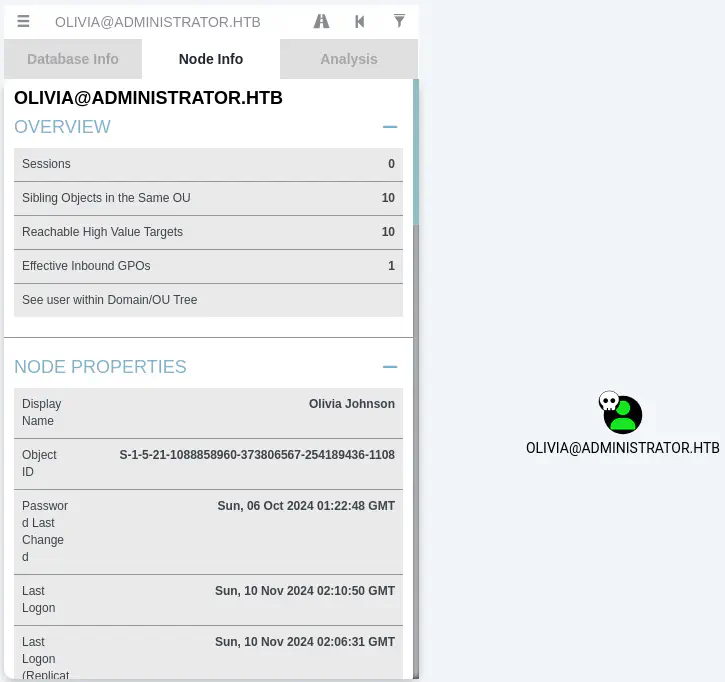The image size is (725, 682).
Task: Collapse the Node Properties section
Action: [390, 367]
